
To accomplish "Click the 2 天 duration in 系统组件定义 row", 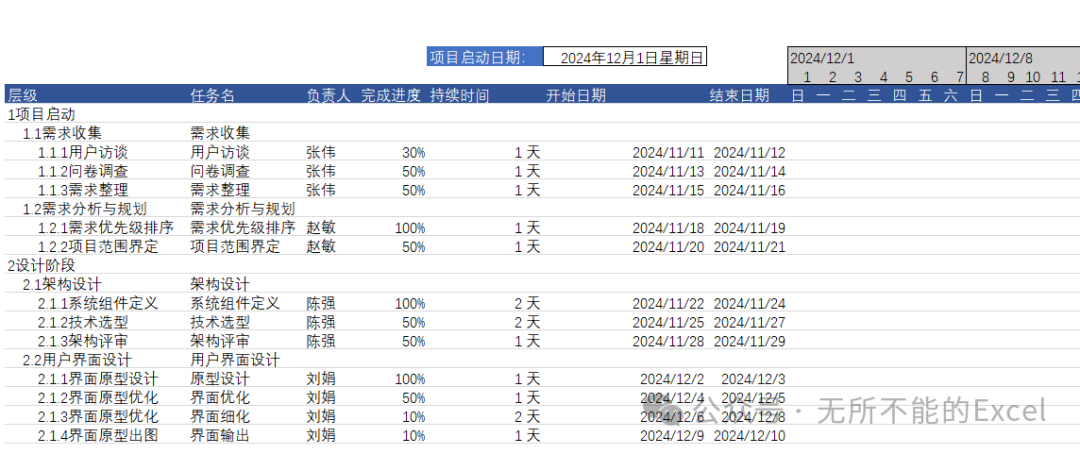I will 527,303.
